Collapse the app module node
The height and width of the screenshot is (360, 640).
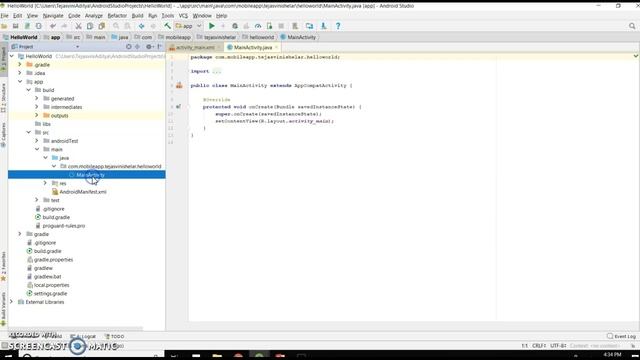click(x=20, y=82)
